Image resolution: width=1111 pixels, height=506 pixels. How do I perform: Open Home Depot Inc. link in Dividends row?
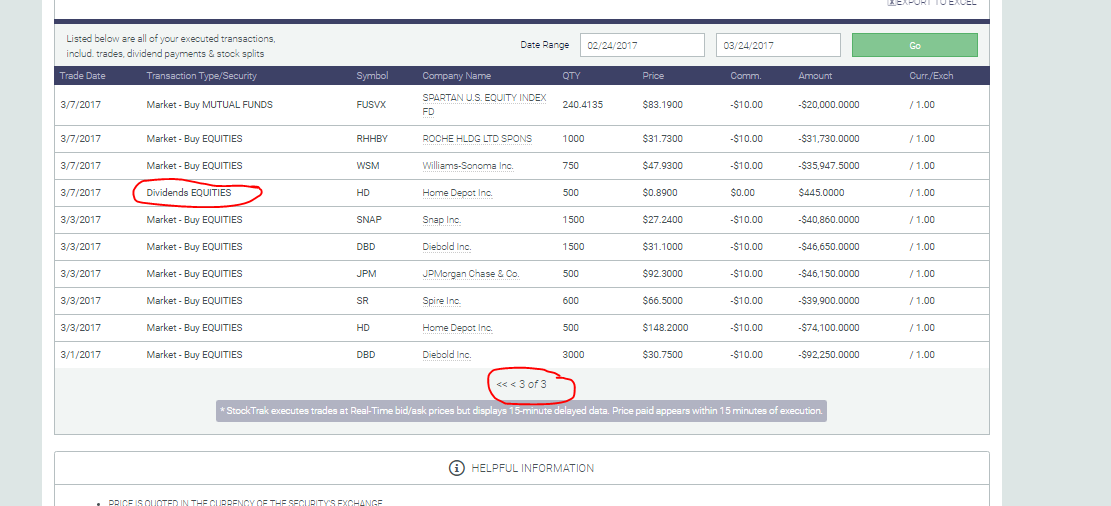tap(457, 193)
